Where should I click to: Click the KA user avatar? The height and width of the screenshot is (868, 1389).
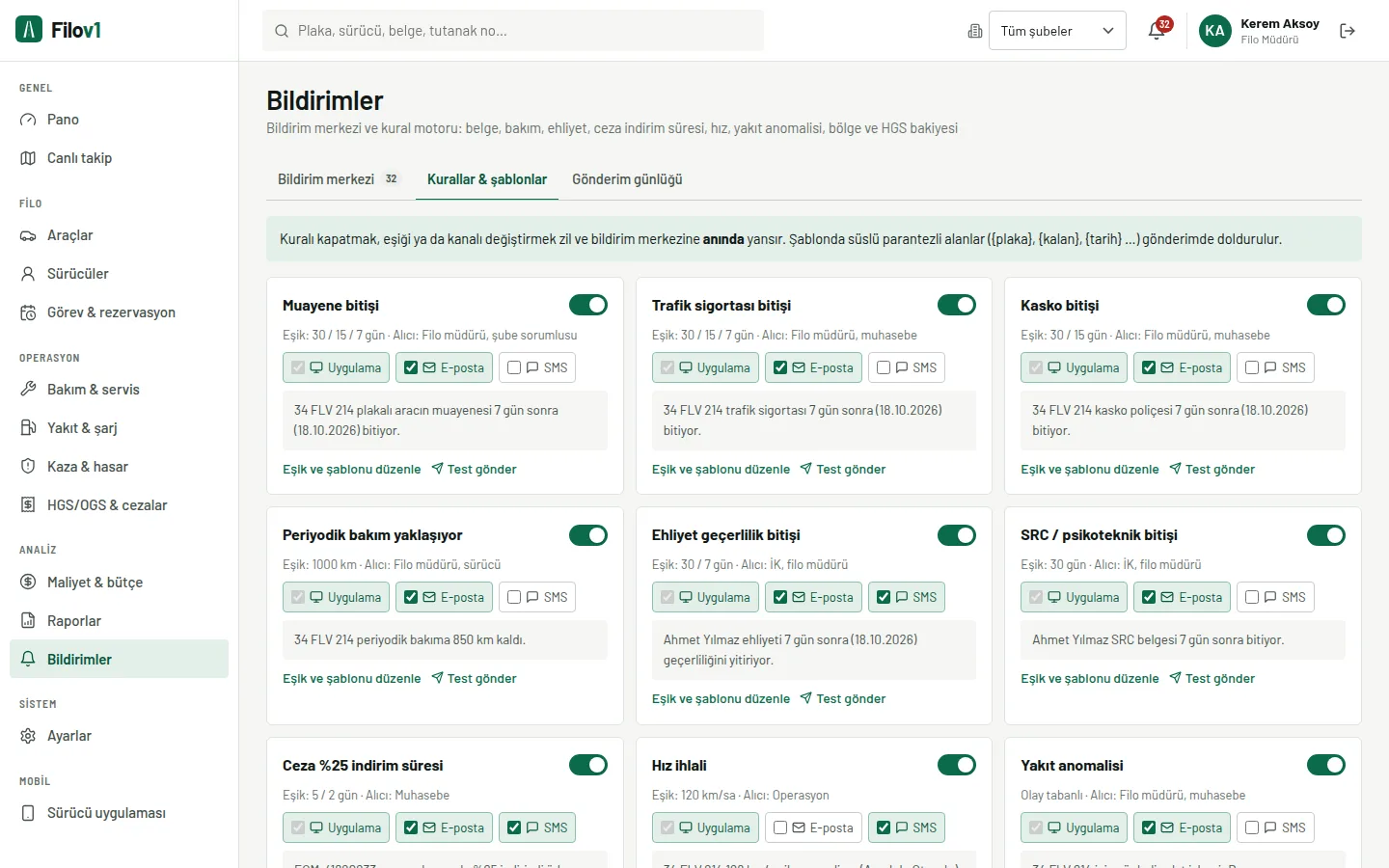[x=1215, y=31]
